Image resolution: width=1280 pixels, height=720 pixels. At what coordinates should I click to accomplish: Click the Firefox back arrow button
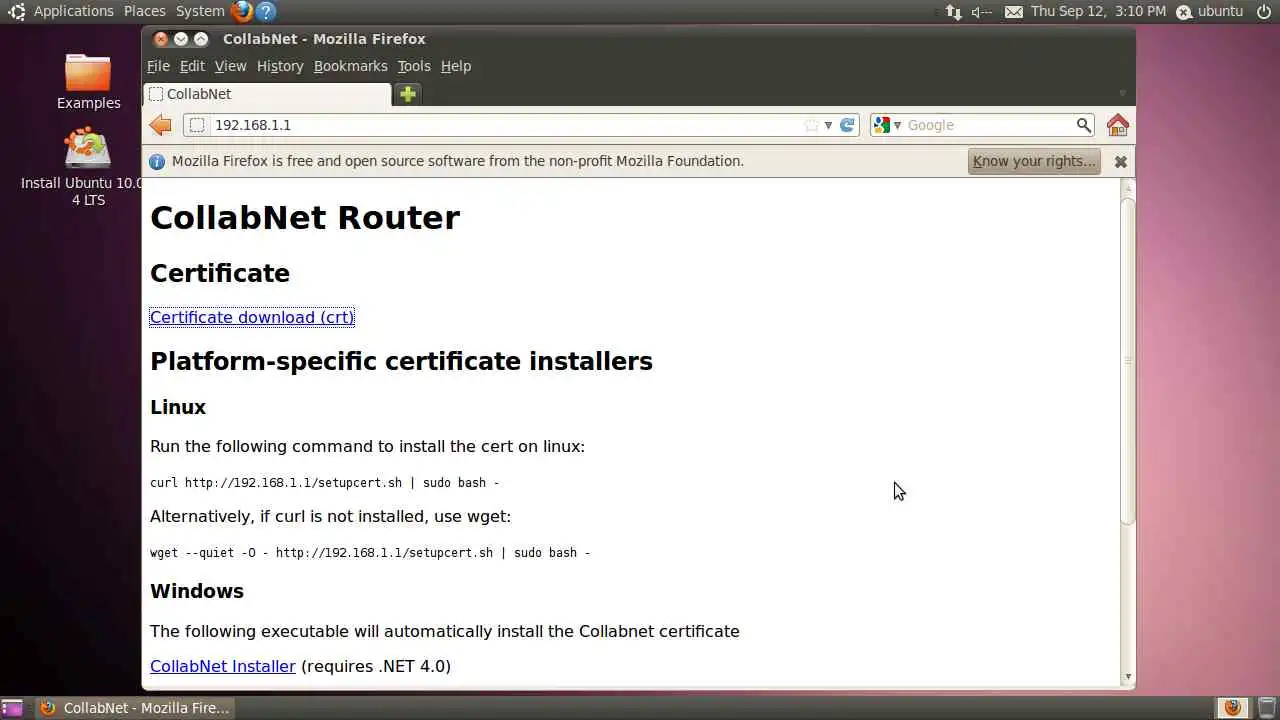pyautogui.click(x=160, y=125)
